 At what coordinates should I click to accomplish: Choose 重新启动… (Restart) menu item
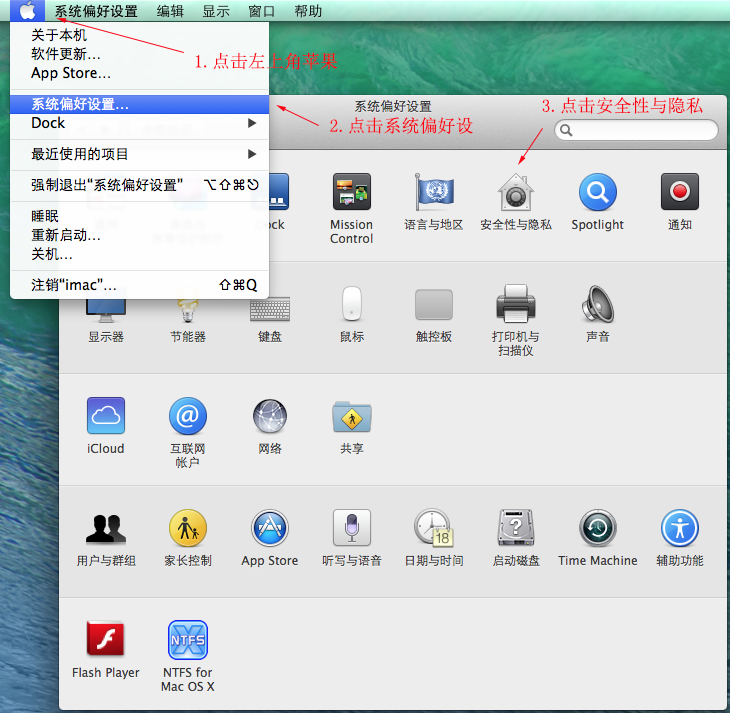point(139,235)
